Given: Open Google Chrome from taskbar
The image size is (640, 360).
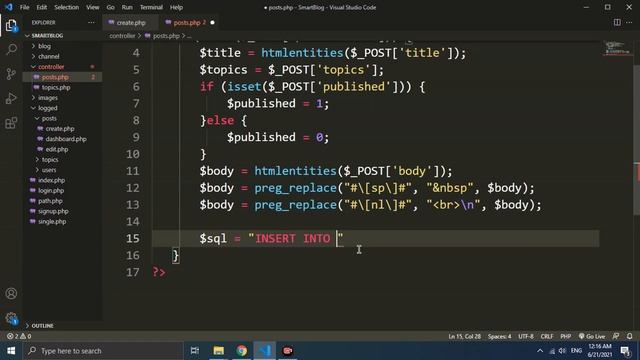Looking at the screenshot, I should pyautogui.click(x=242, y=351).
